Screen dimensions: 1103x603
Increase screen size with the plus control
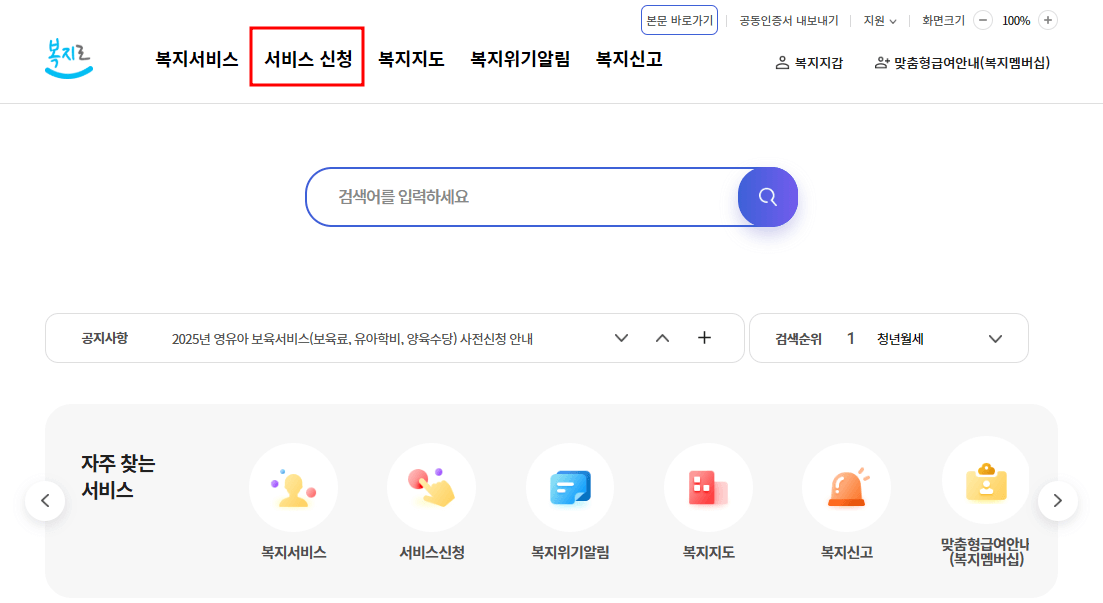[x=1048, y=19]
